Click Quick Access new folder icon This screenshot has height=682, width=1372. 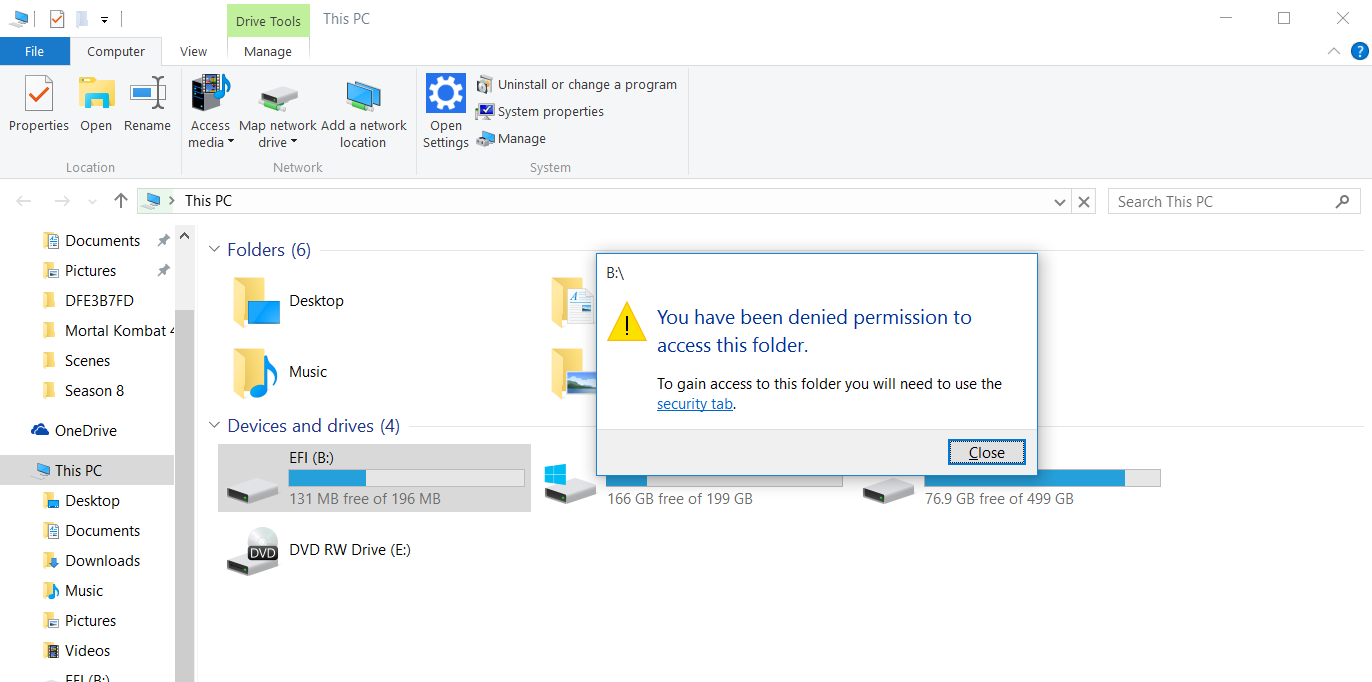click(x=82, y=18)
